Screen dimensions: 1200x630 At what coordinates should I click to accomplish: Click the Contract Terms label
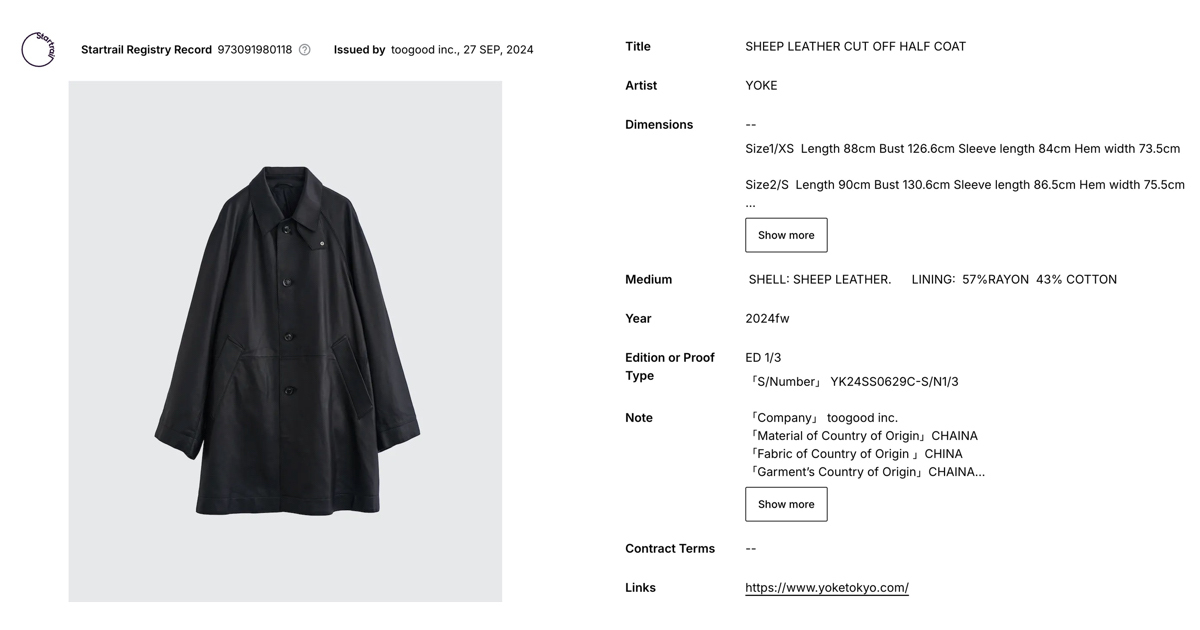[x=670, y=549]
